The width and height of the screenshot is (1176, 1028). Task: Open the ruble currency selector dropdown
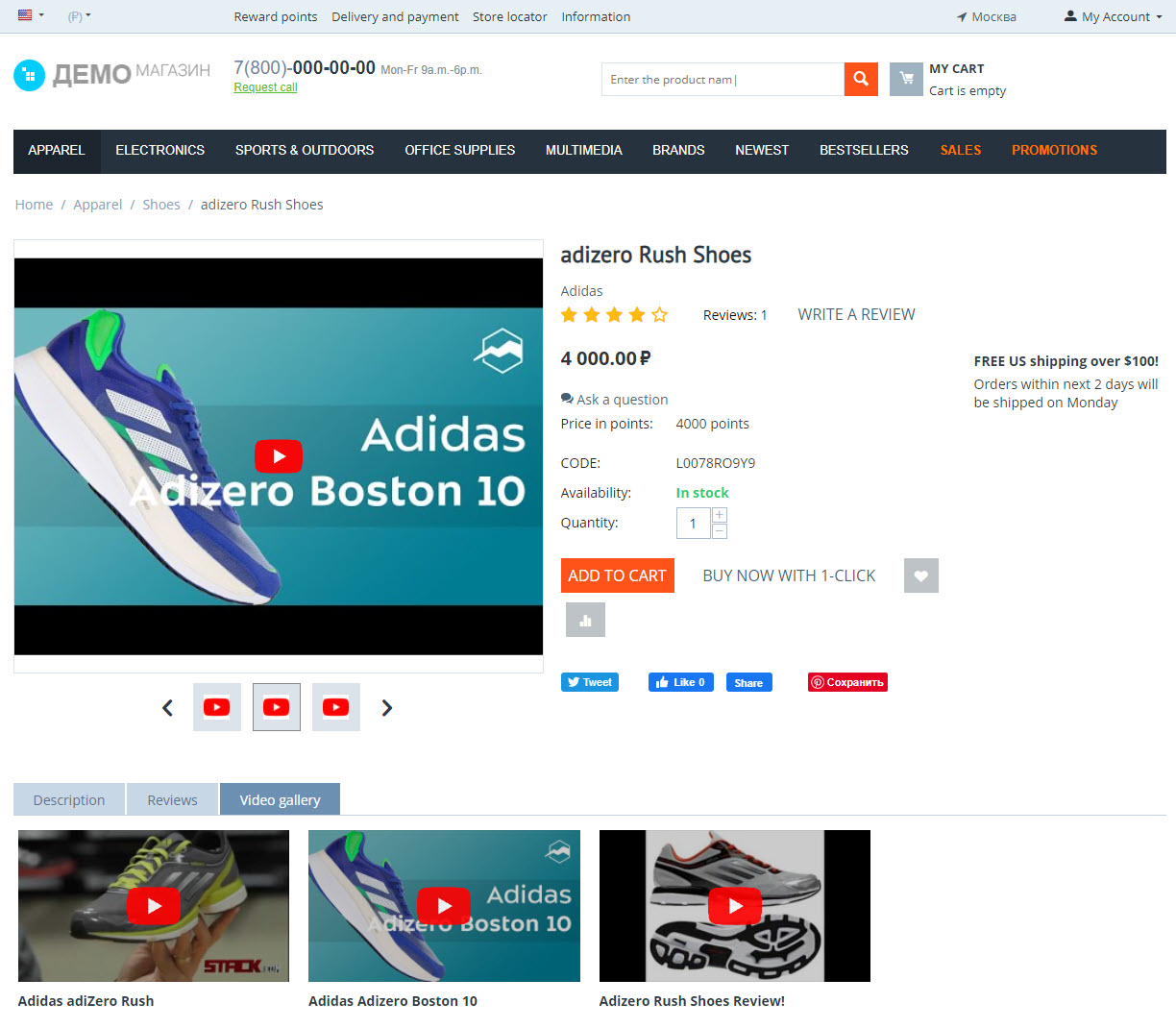(x=77, y=15)
